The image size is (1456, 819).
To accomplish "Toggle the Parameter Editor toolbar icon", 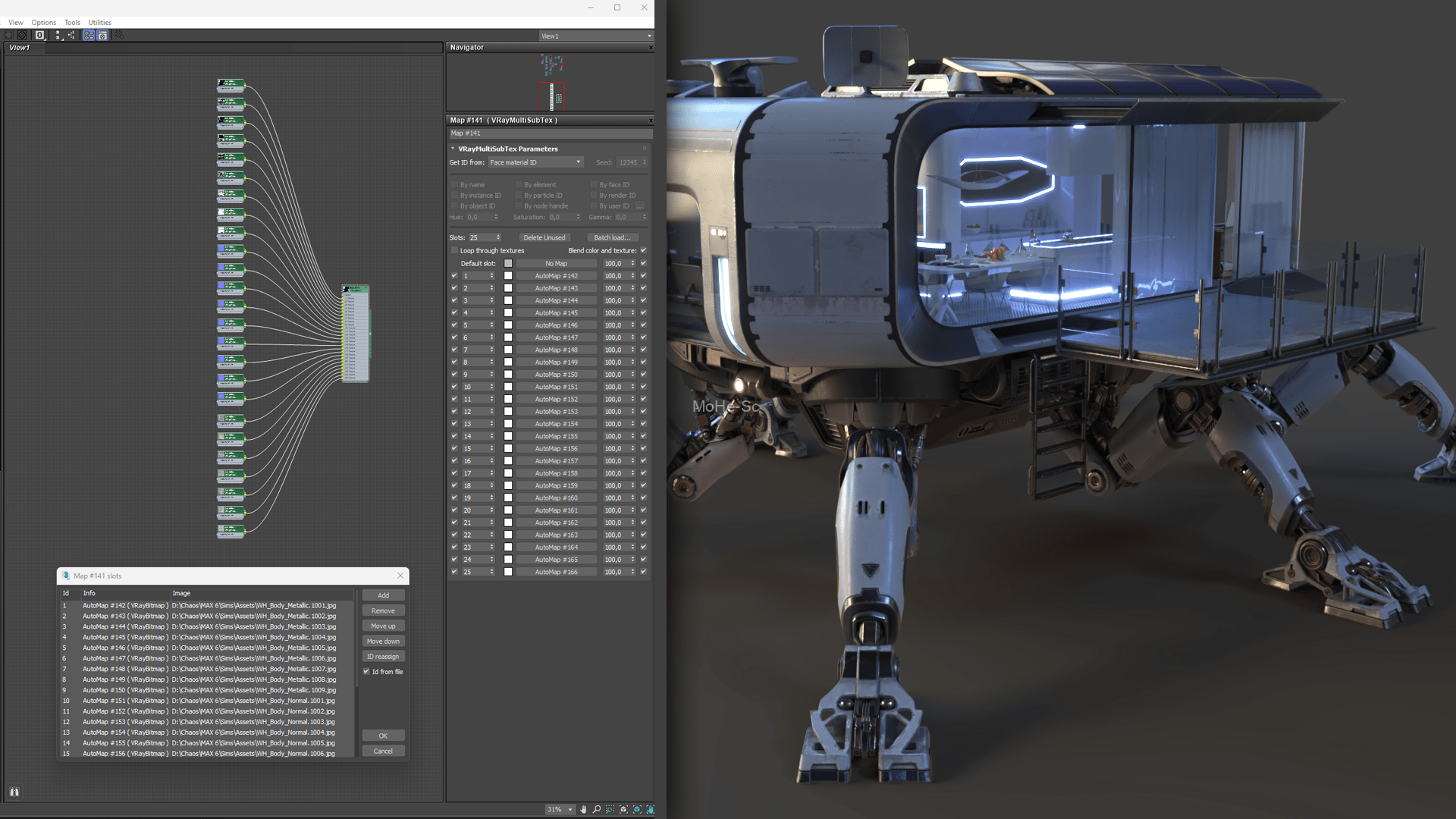I will [102, 36].
